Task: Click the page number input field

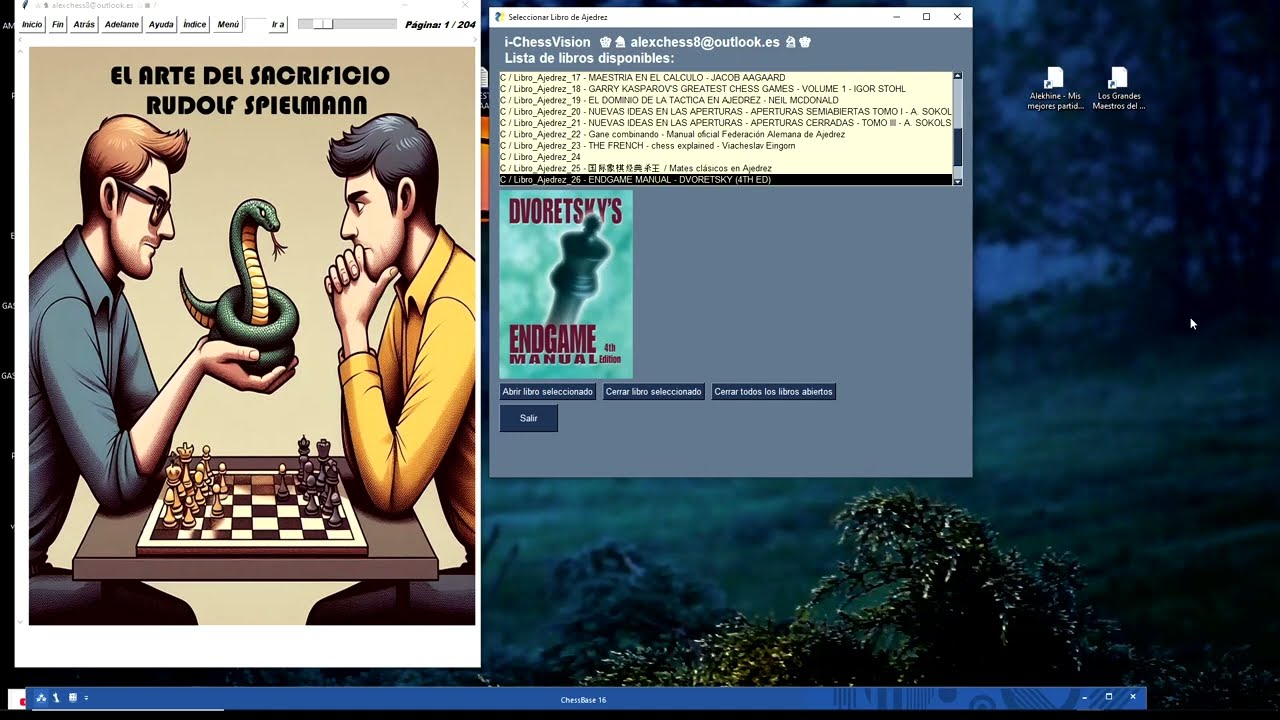Action: pos(256,24)
